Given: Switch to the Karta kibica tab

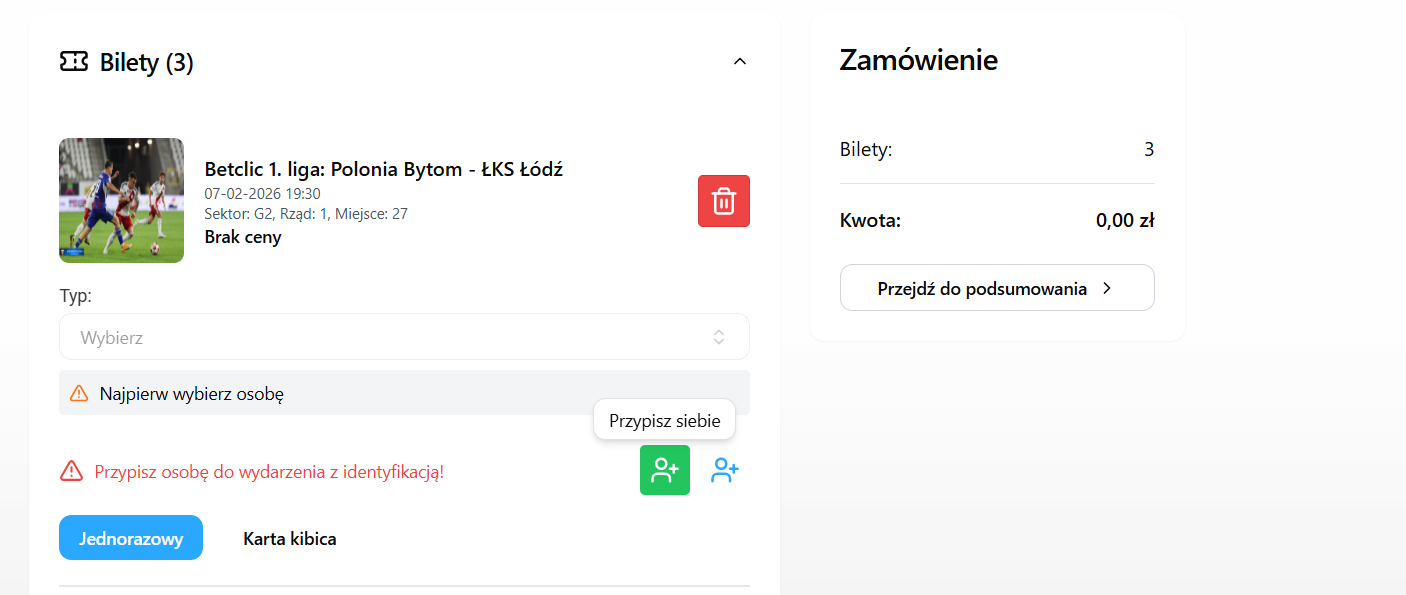Looking at the screenshot, I should (289, 538).
